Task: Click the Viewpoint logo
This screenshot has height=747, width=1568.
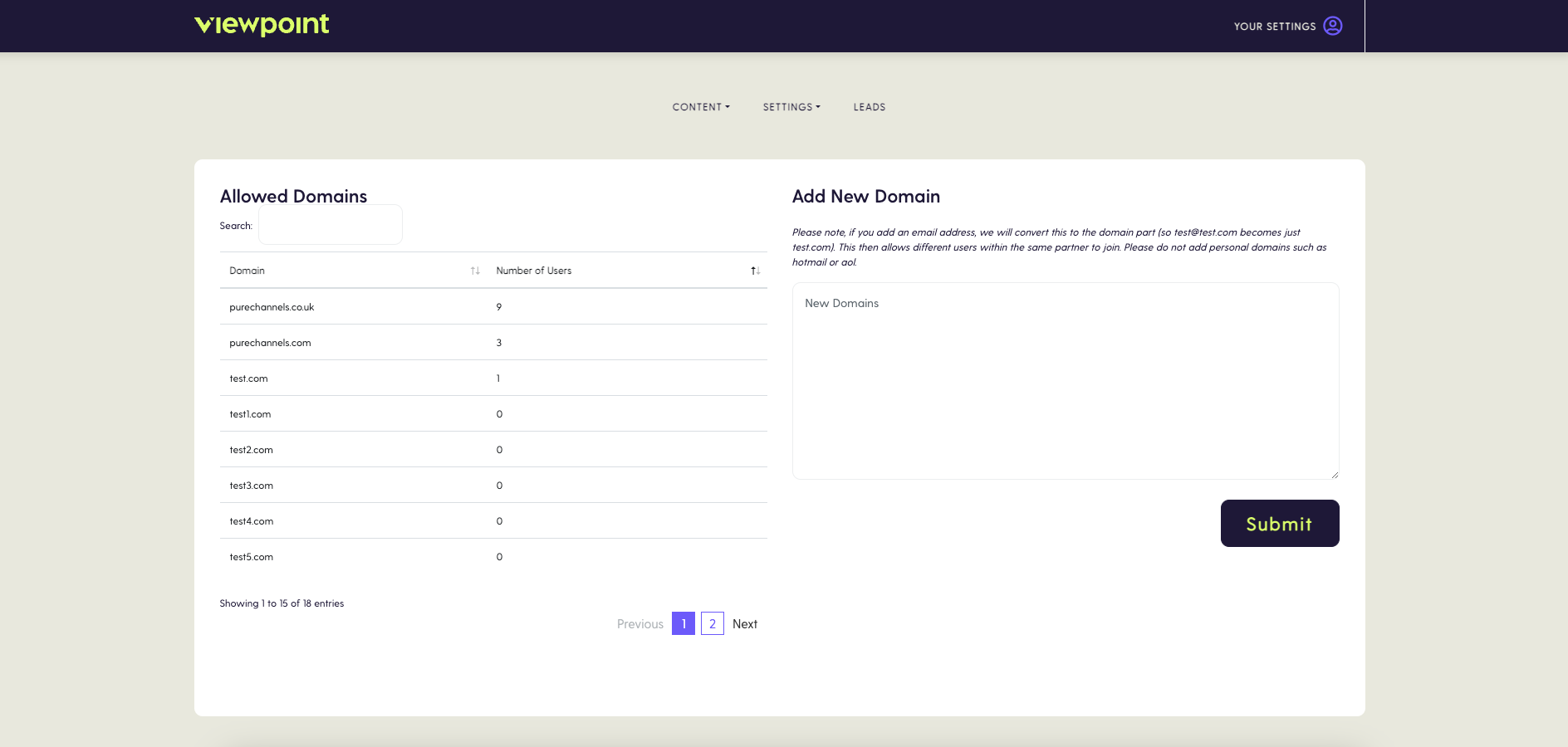Action: pyautogui.click(x=262, y=25)
